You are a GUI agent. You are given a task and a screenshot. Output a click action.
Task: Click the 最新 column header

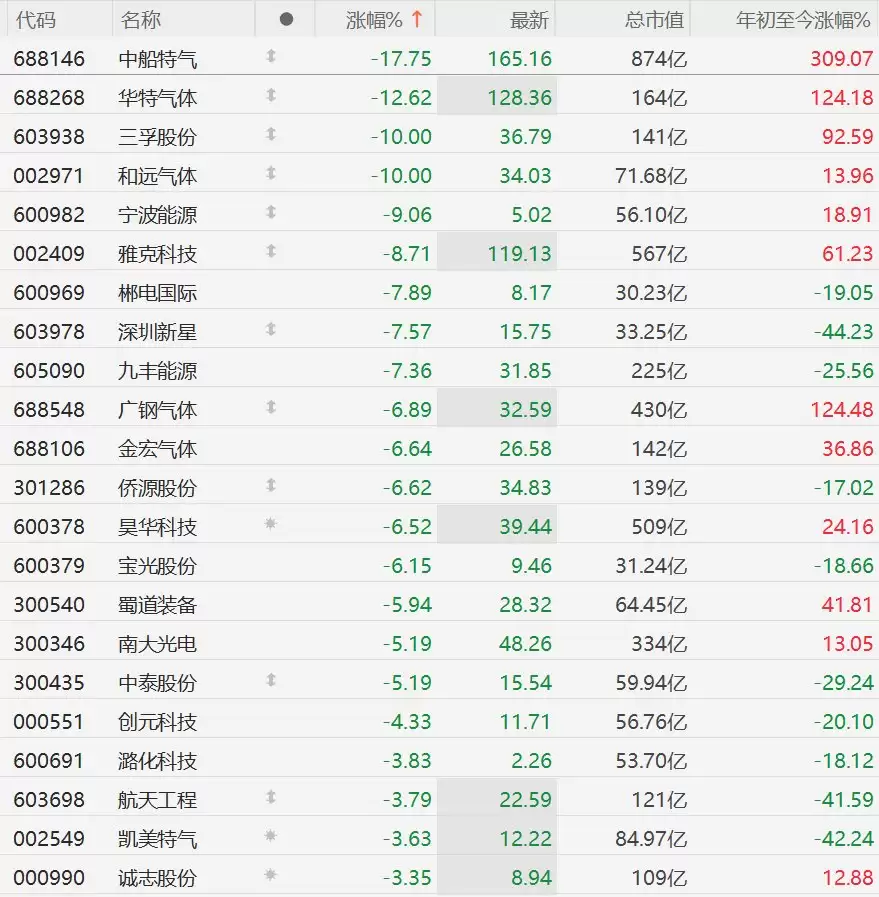click(x=529, y=20)
